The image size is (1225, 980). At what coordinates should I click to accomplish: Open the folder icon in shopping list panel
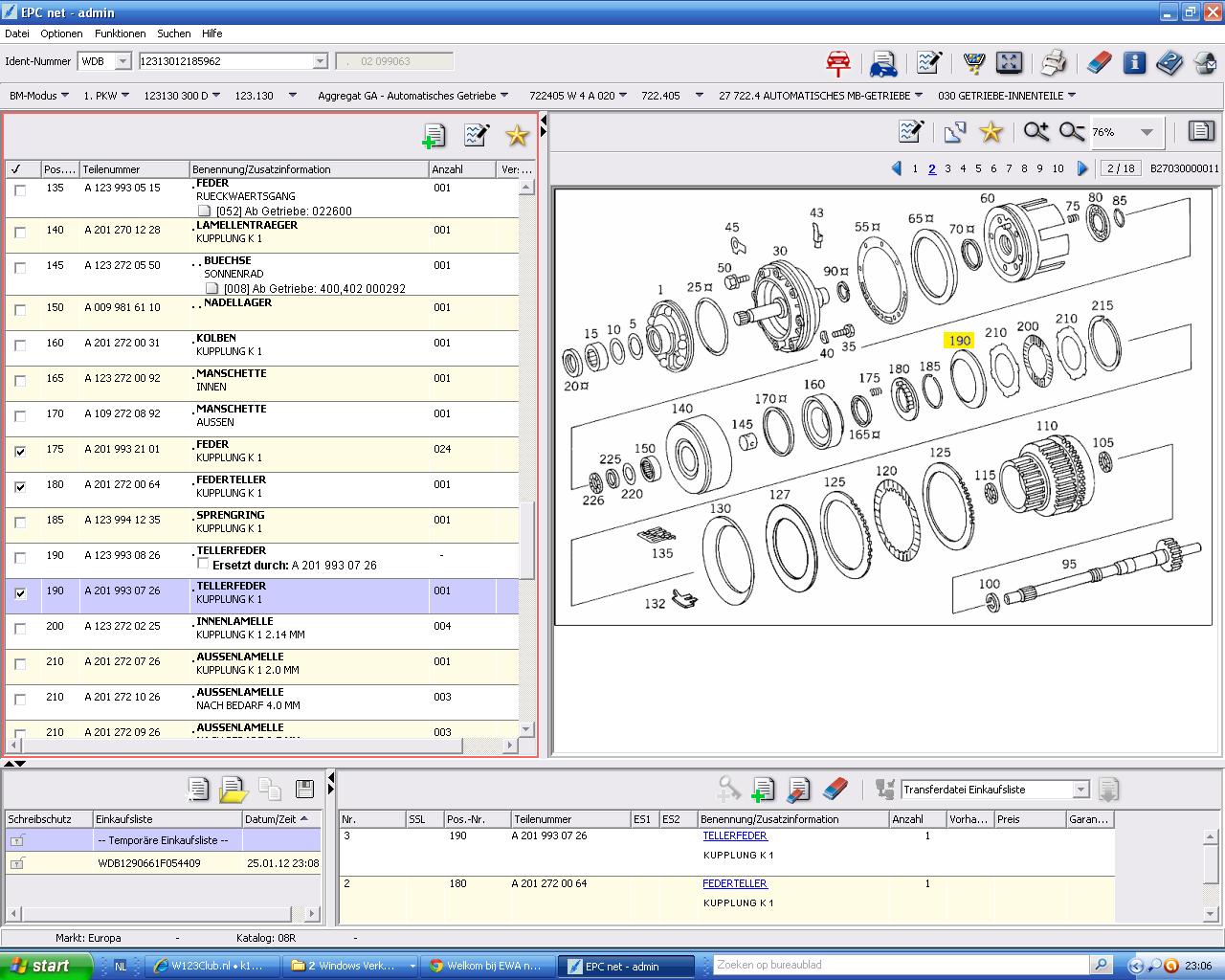[234, 790]
